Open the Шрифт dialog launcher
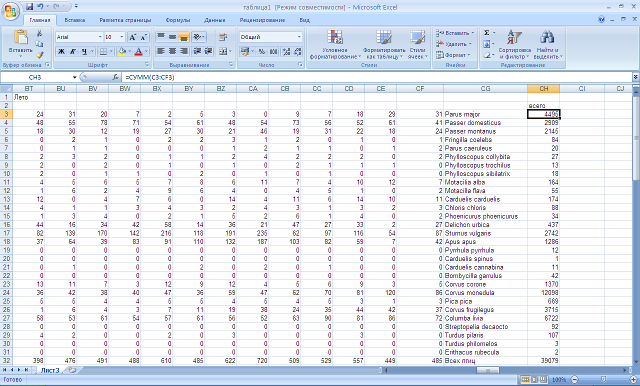 tap(147, 65)
